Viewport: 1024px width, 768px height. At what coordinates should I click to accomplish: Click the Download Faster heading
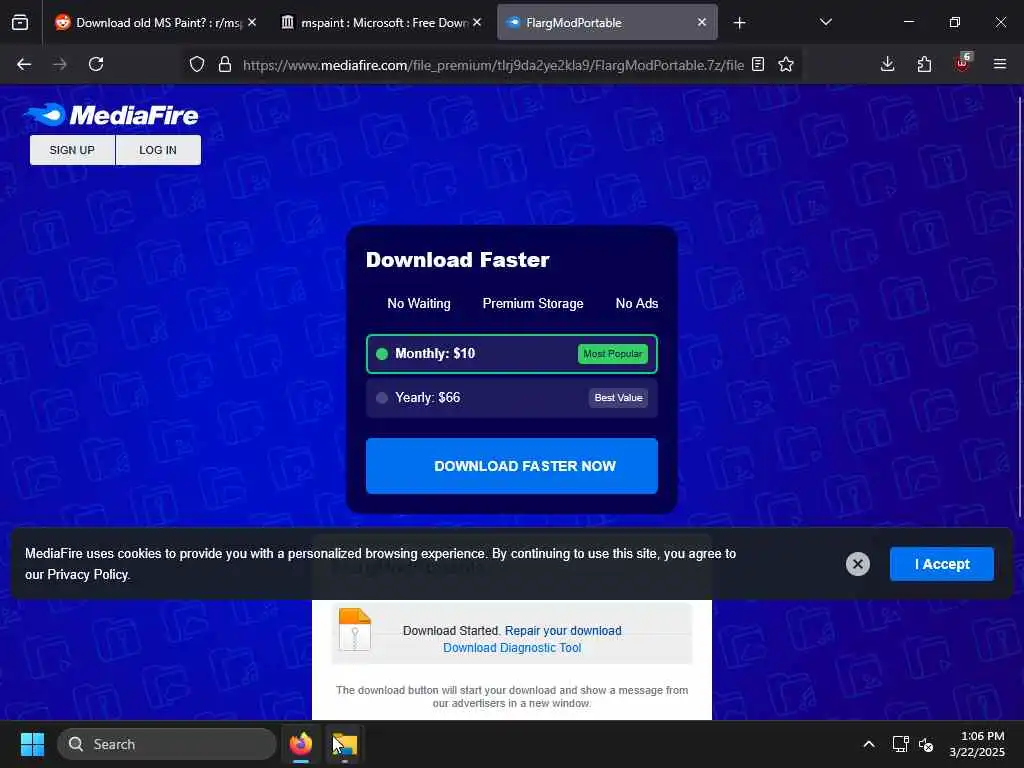458,260
